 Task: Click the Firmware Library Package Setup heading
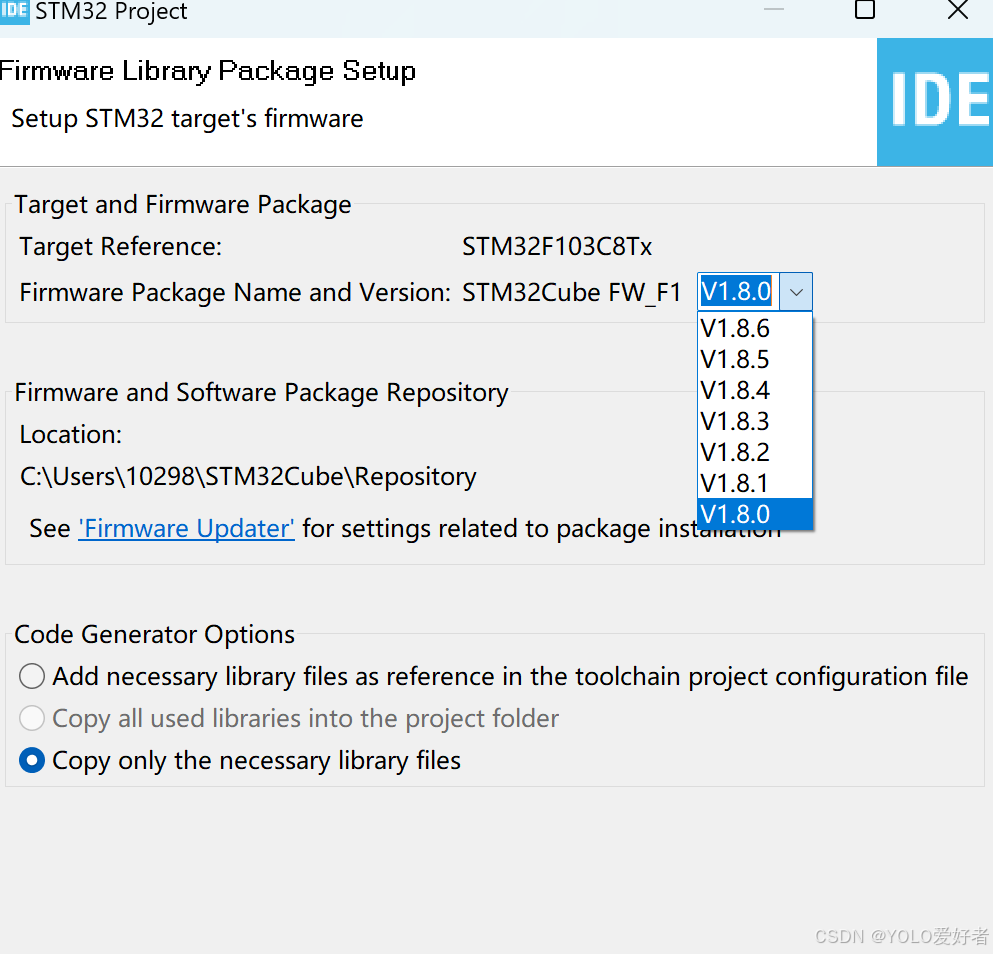207,71
